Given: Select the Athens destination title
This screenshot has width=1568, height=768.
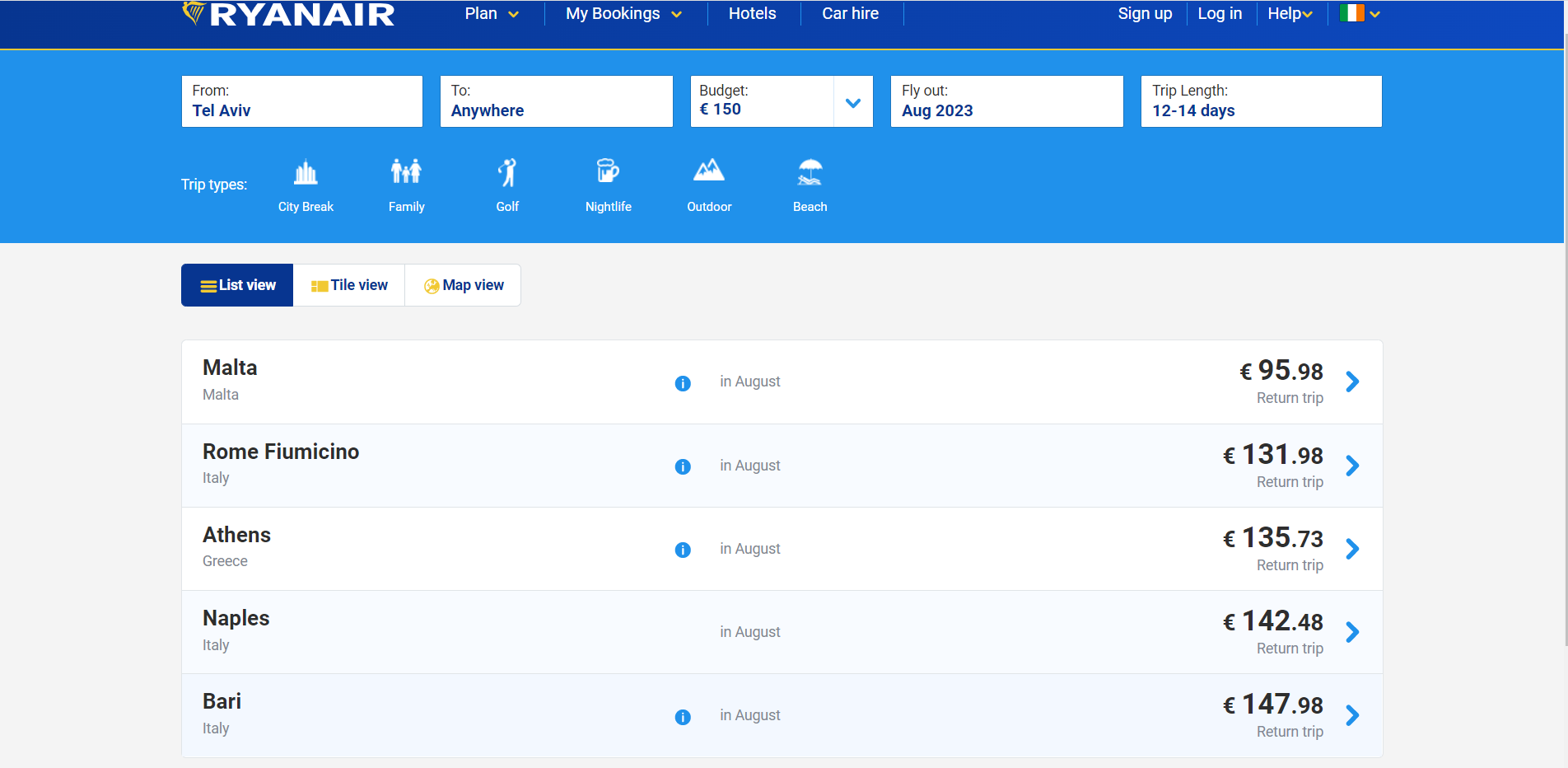Looking at the screenshot, I should [x=236, y=535].
